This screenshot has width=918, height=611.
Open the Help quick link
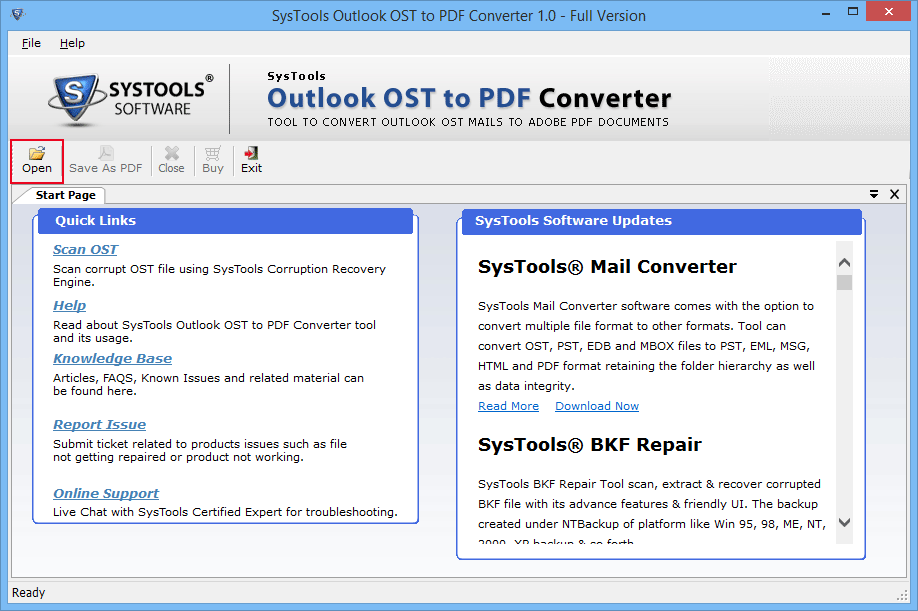69,306
